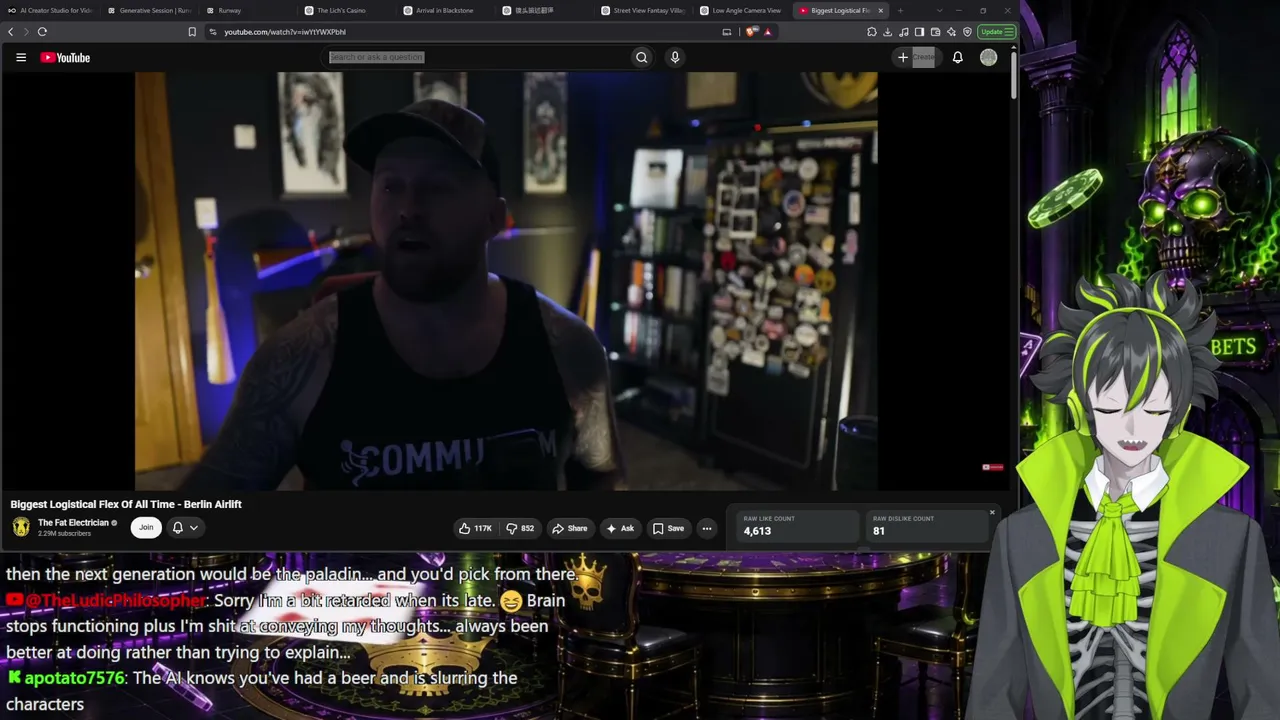1280x720 pixels.
Task: Click the Raw Dislike Count 81 box
Action: tap(928, 526)
